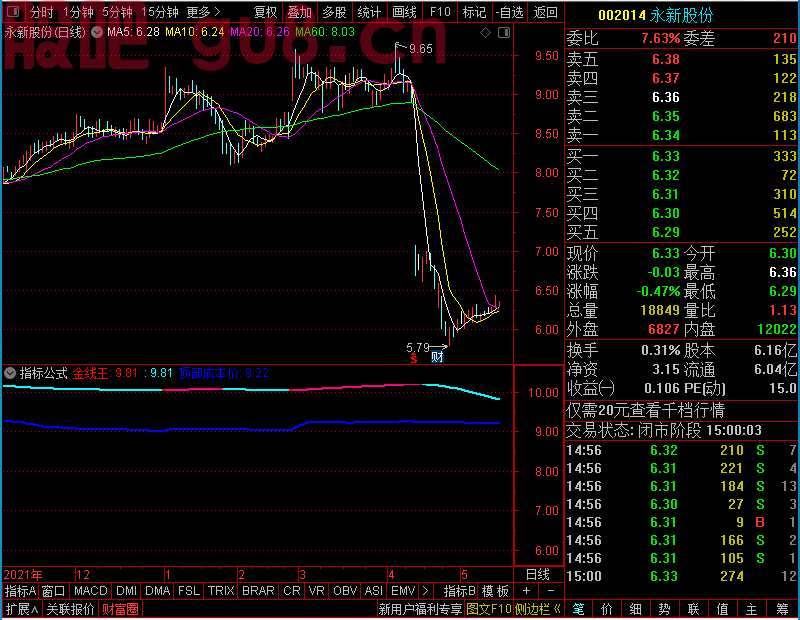Select the 联 linked tab
Image resolution: width=800 pixels, height=620 pixels.
tap(693, 609)
